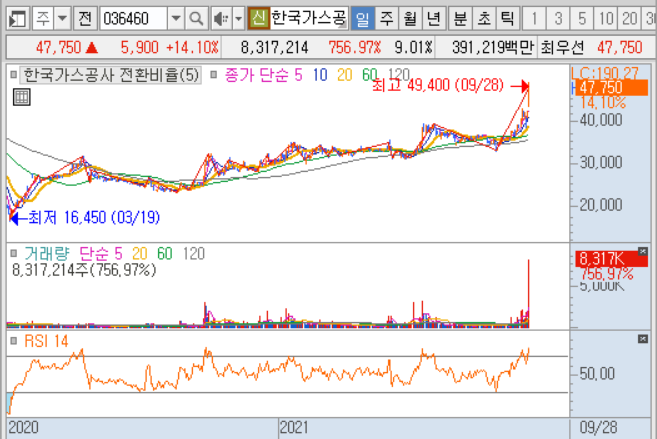Viewport: 657px width, 439px height.
Task: Click the 거래량 volume indicator label
Action: coord(47,253)
